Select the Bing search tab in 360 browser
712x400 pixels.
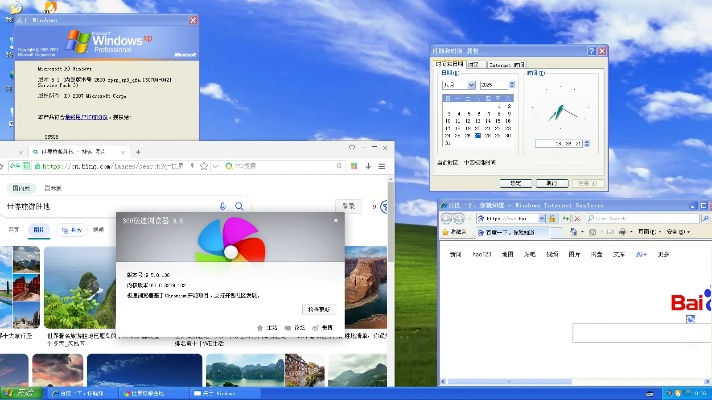[x=79, y=152]
